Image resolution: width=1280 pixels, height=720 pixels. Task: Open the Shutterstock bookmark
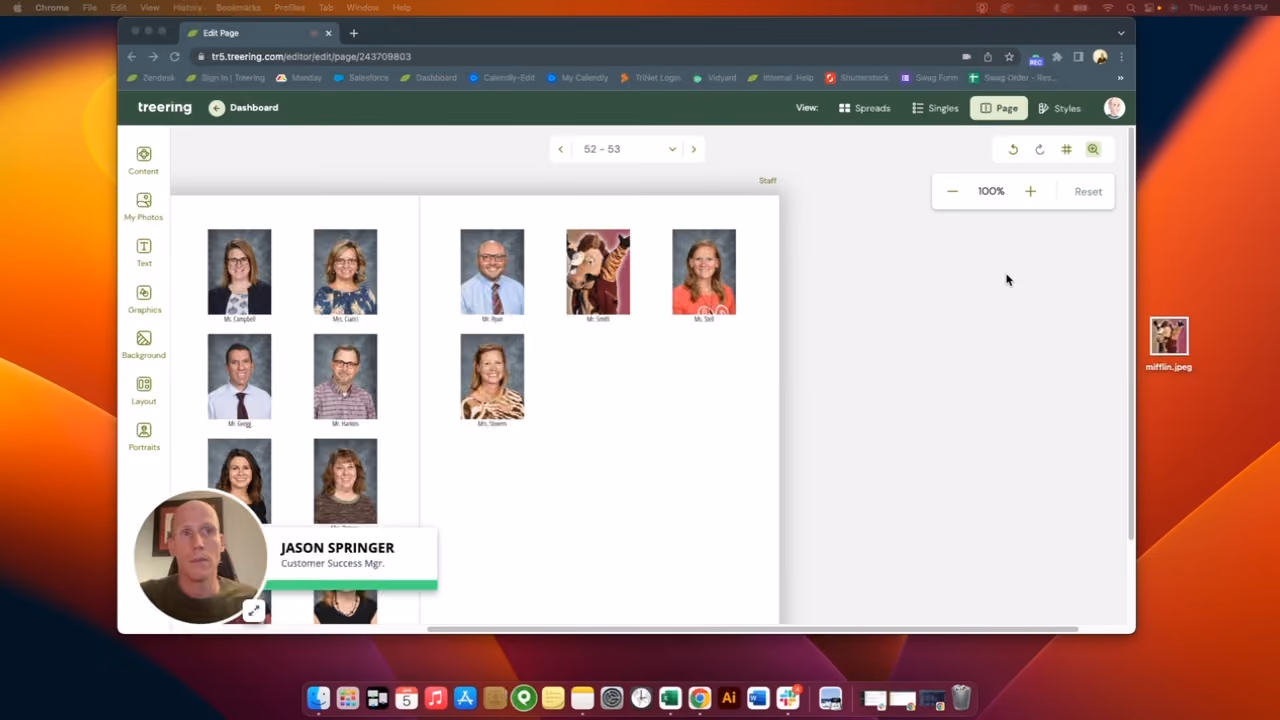click(857, 78)
